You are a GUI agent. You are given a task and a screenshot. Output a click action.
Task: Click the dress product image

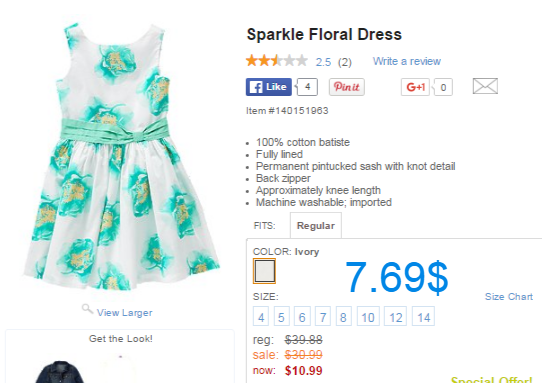[121, 157]
